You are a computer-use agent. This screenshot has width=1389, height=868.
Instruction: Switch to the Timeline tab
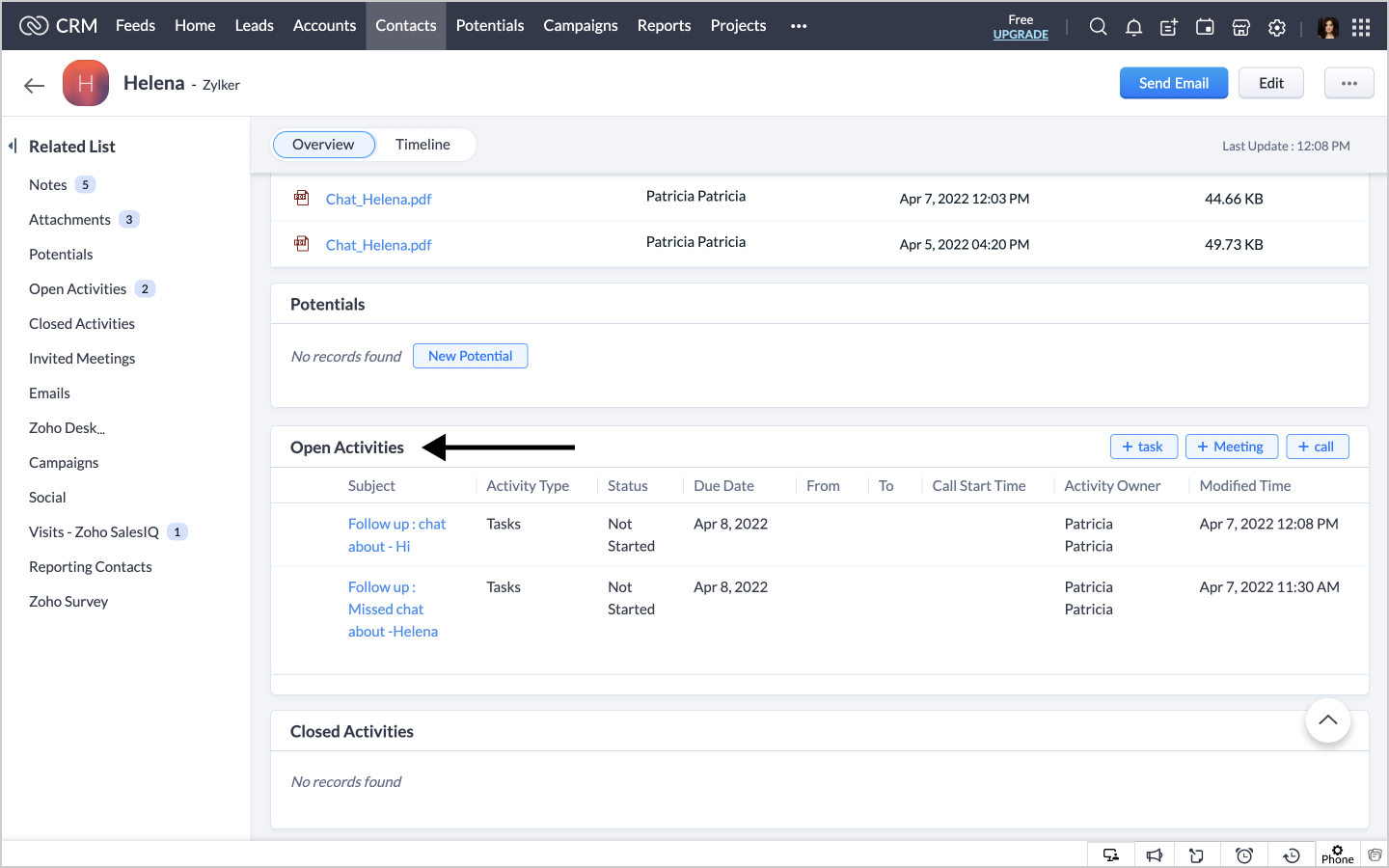[422, 145]
